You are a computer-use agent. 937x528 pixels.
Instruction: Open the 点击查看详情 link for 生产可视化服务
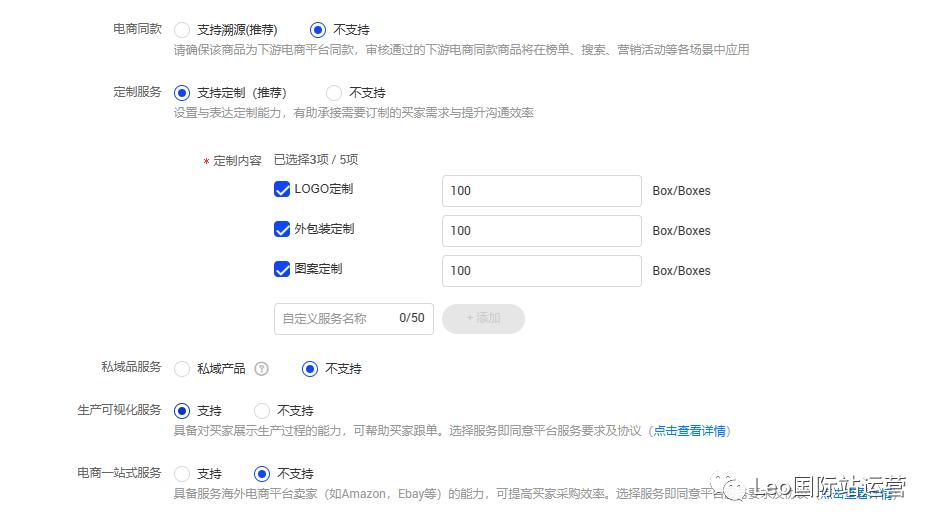coord(689,431)
